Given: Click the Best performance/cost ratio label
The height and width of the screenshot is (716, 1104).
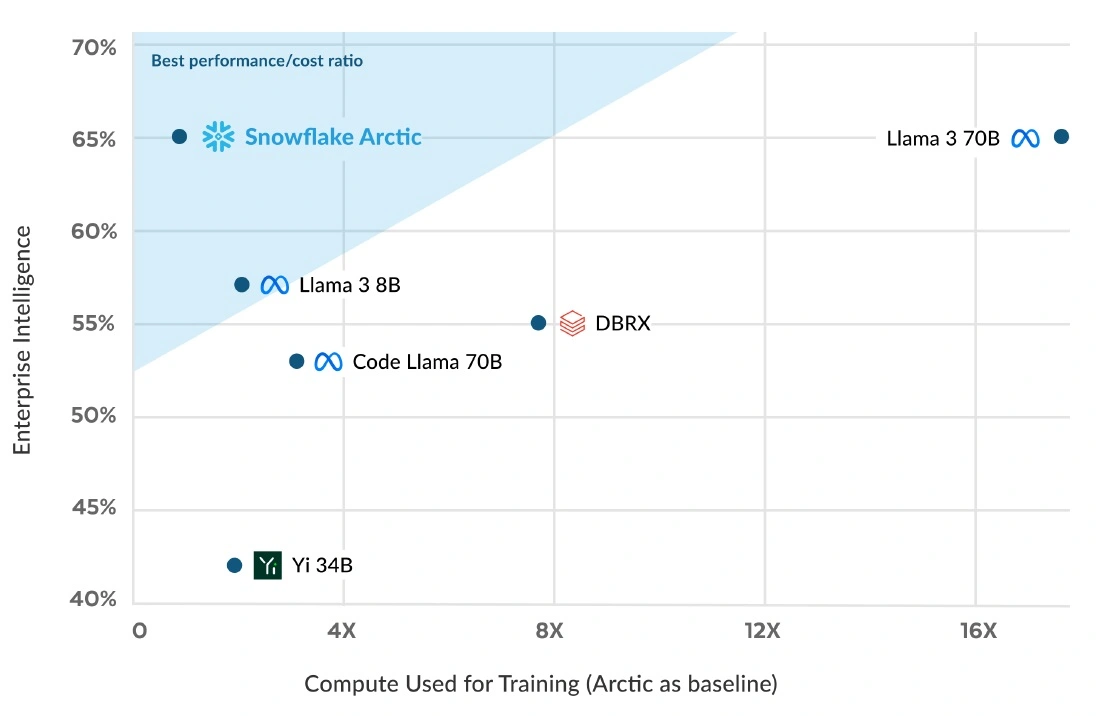Looking at the screenshot, I should coord(257,61).
